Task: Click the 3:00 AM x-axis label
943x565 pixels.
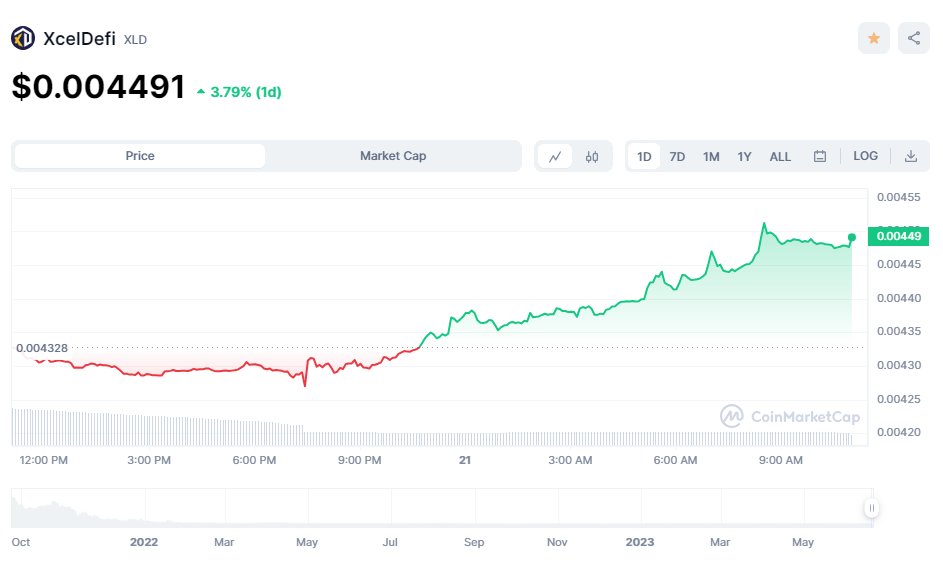Action: click(570, 460)
